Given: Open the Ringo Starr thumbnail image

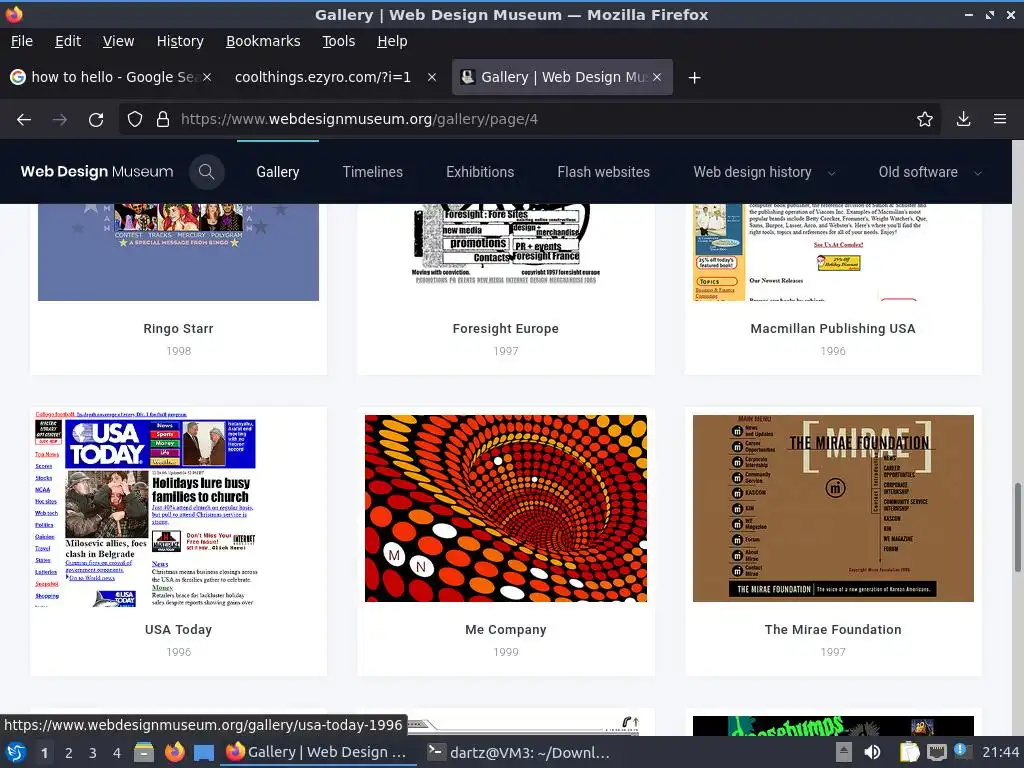Looking at the screenshot, I should click(178, 252).
